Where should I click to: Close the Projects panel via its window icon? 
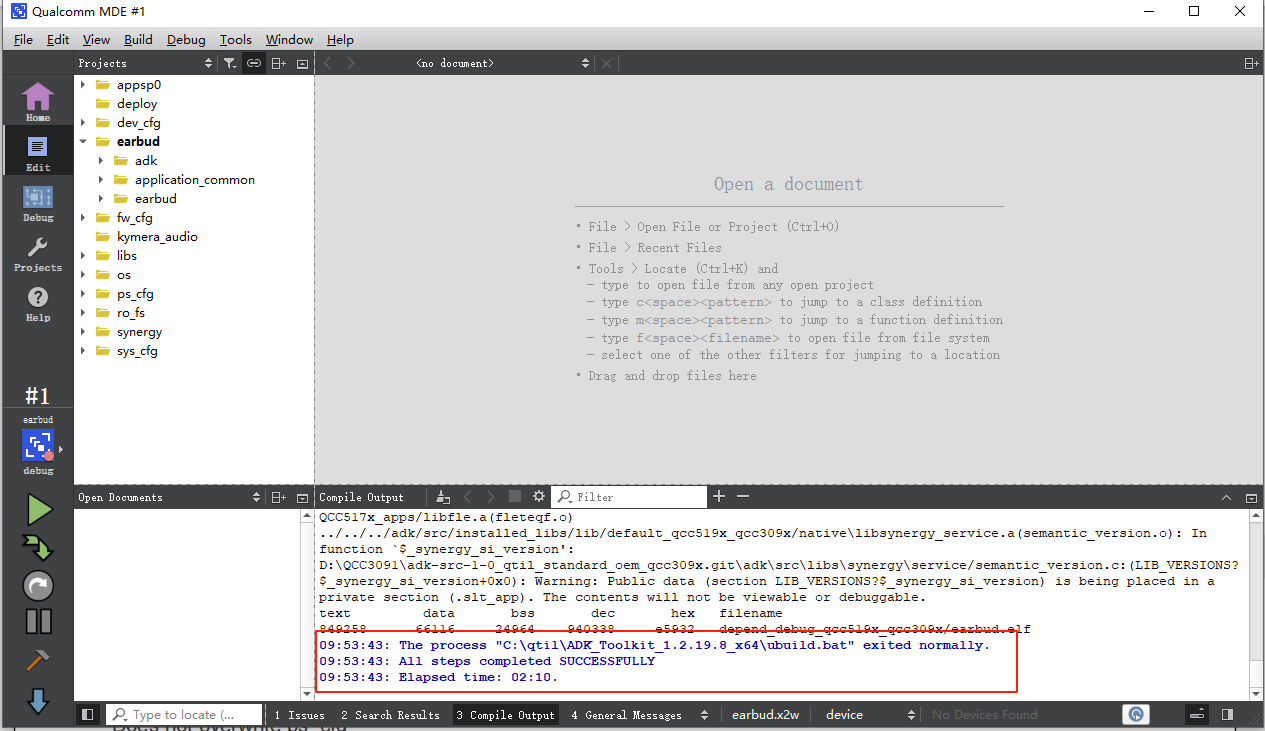point(302,63)
